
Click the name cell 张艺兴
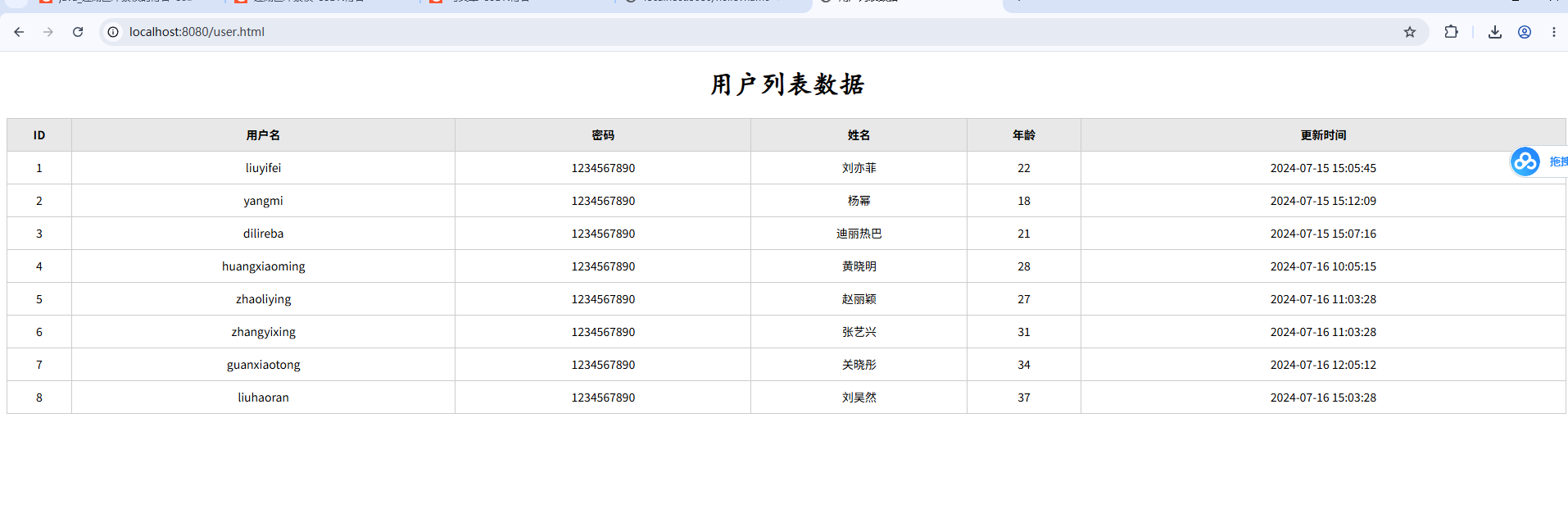[859, 332]
